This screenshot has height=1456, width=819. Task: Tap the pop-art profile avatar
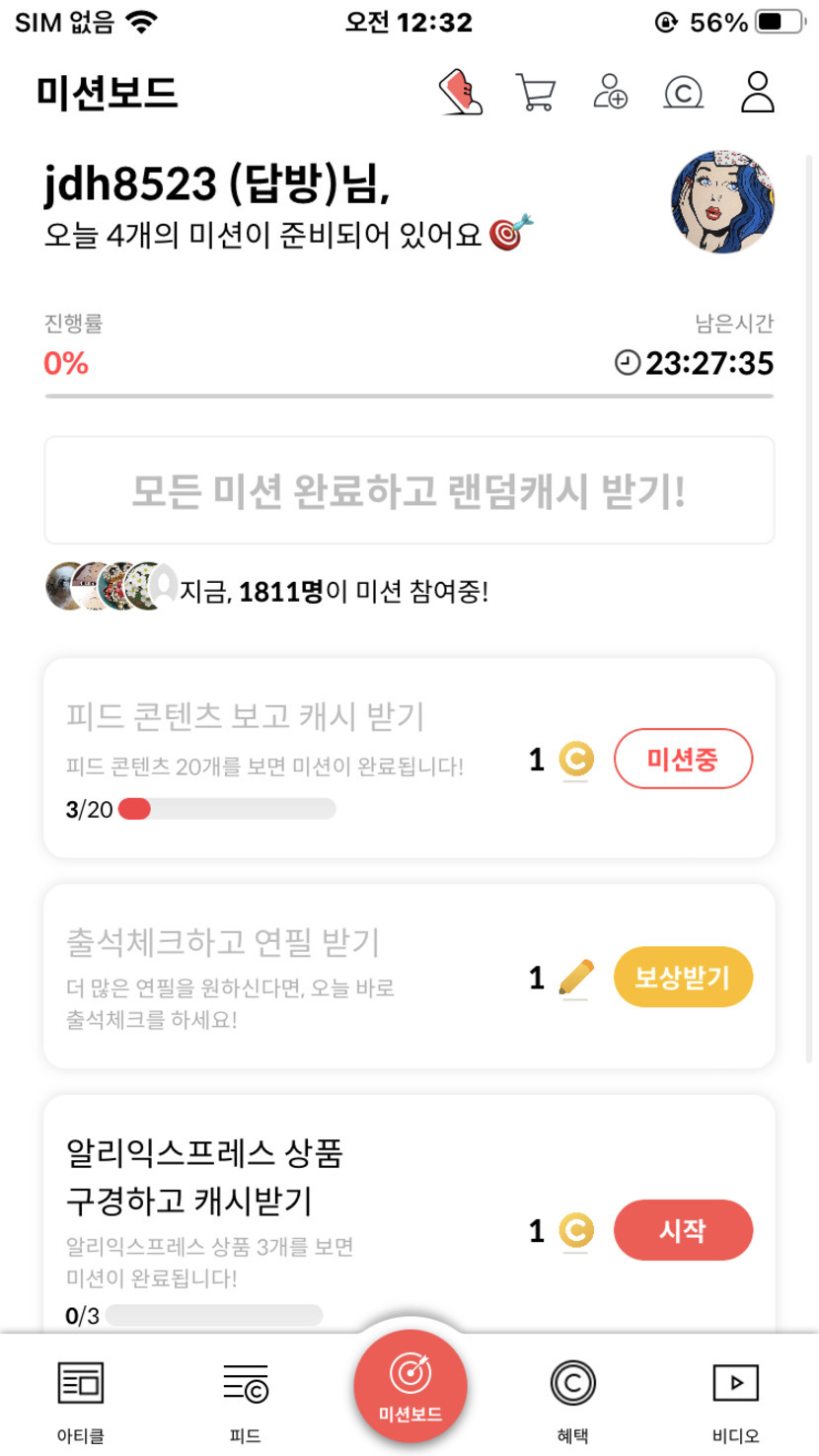point(722,203)
